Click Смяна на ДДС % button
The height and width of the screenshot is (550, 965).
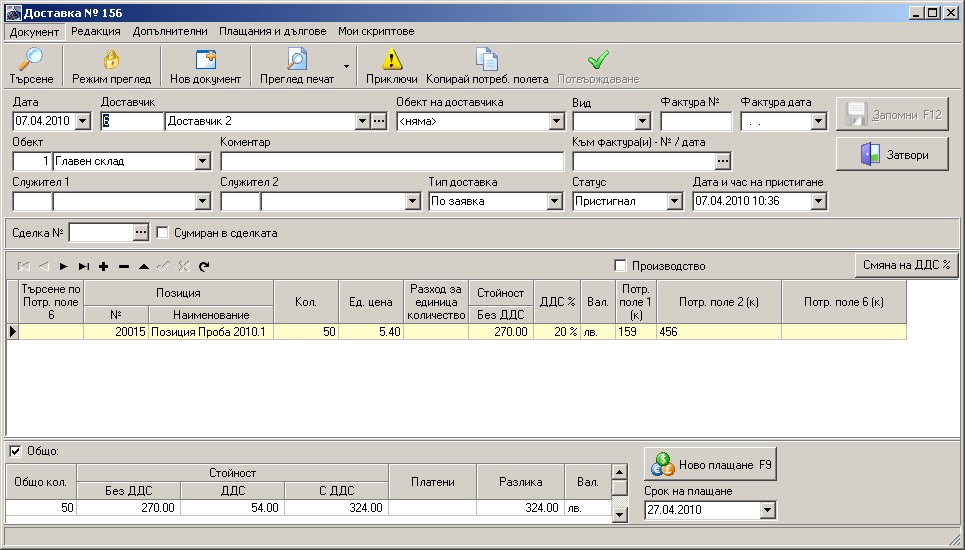point(907,265)
